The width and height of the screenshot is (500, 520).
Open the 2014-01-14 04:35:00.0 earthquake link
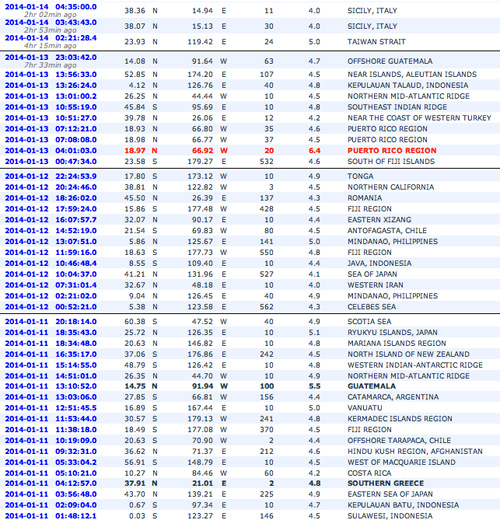[51, 7]
